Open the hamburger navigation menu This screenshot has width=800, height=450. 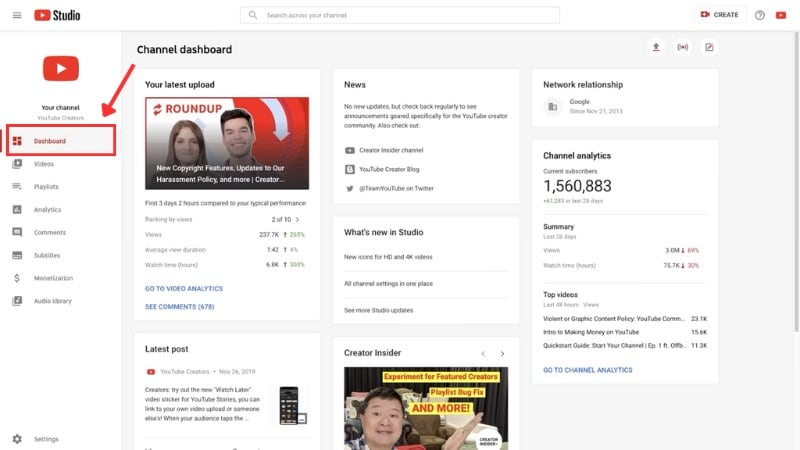pos(17,15)
